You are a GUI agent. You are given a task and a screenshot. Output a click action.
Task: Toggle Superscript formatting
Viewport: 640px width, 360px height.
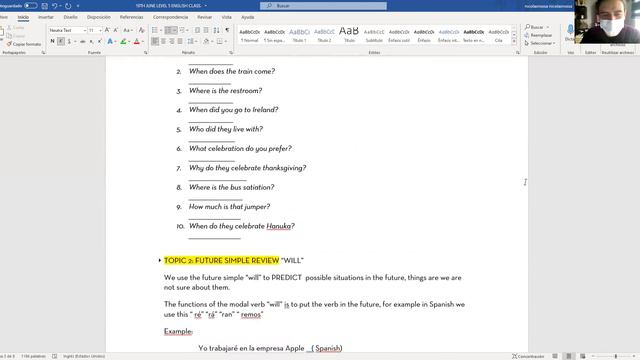point(100,41)
